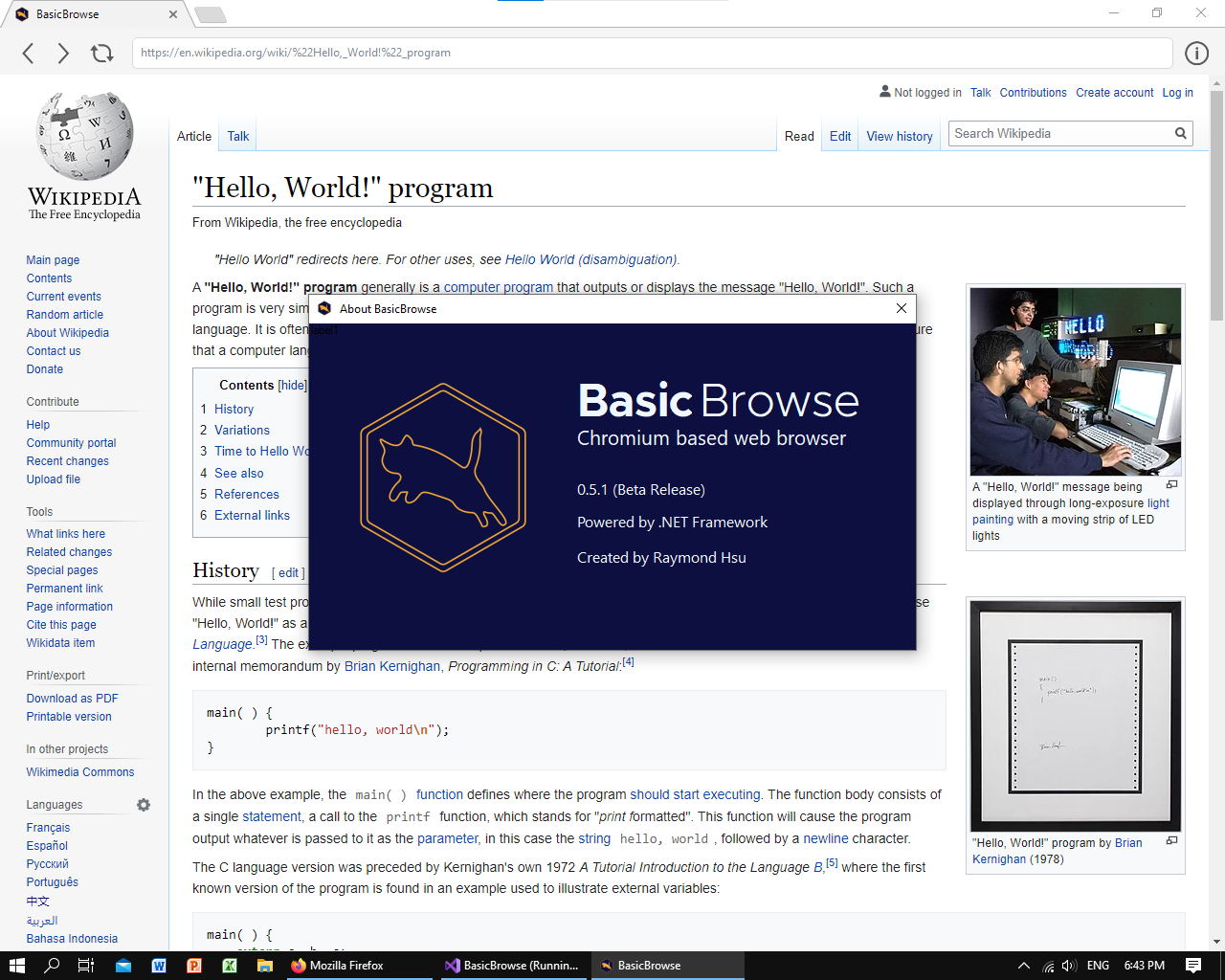Open Task View on taskbar
The width and height of the screenshot is (1225, 980).
pos(85,966)
